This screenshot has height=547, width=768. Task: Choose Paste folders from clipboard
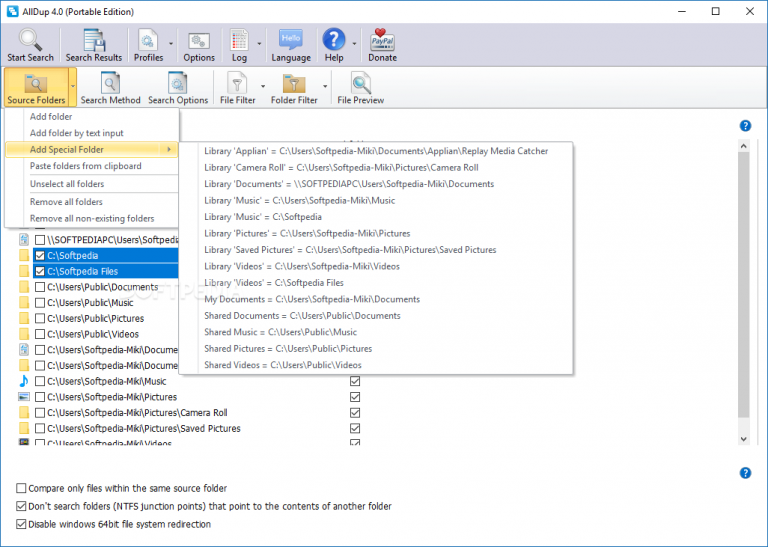click(x=92, y=166)
